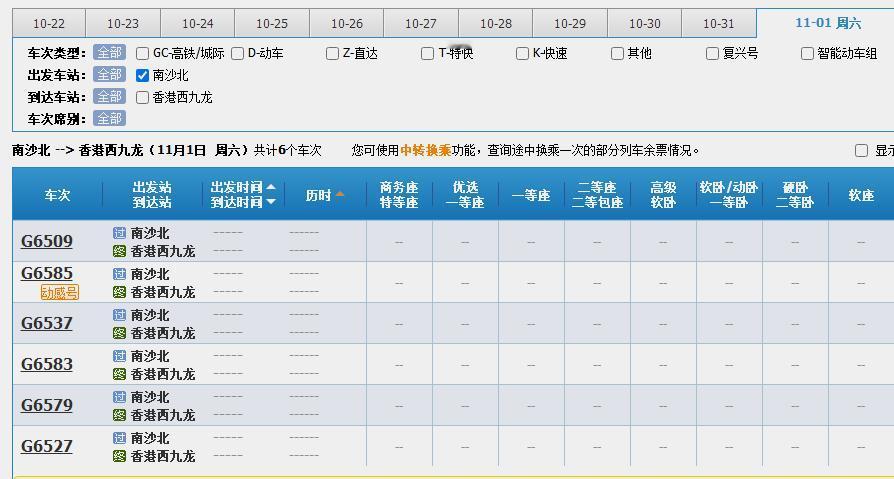
Task: Select the K-快速 checkbox
Action: tap(522, 54)
